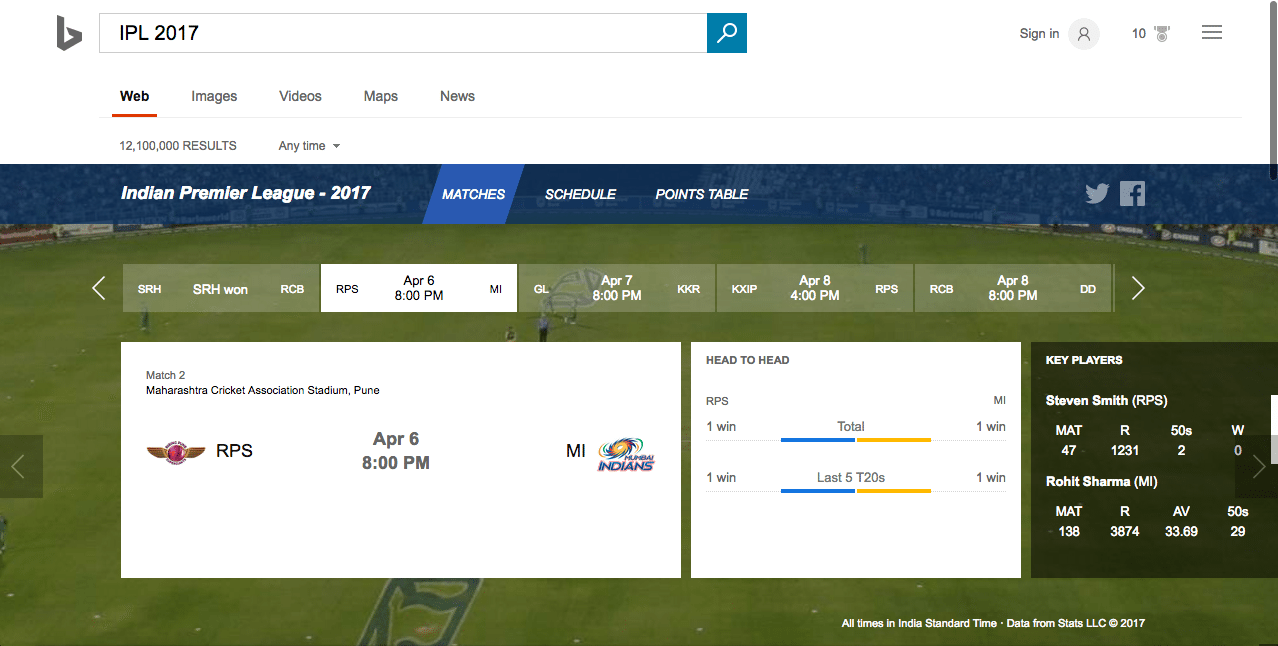Screen dimensions: 1278x646
Task: Click the Sign in link
Action: coord(1039,34)
